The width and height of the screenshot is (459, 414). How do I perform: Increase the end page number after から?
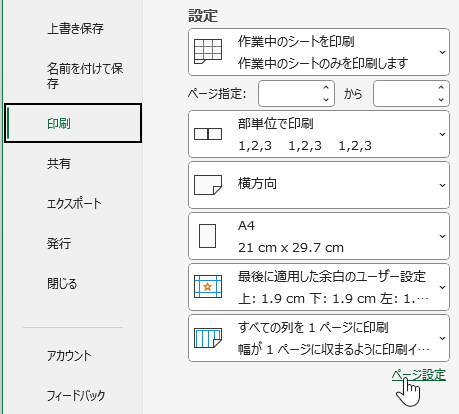tap(441, 88)
